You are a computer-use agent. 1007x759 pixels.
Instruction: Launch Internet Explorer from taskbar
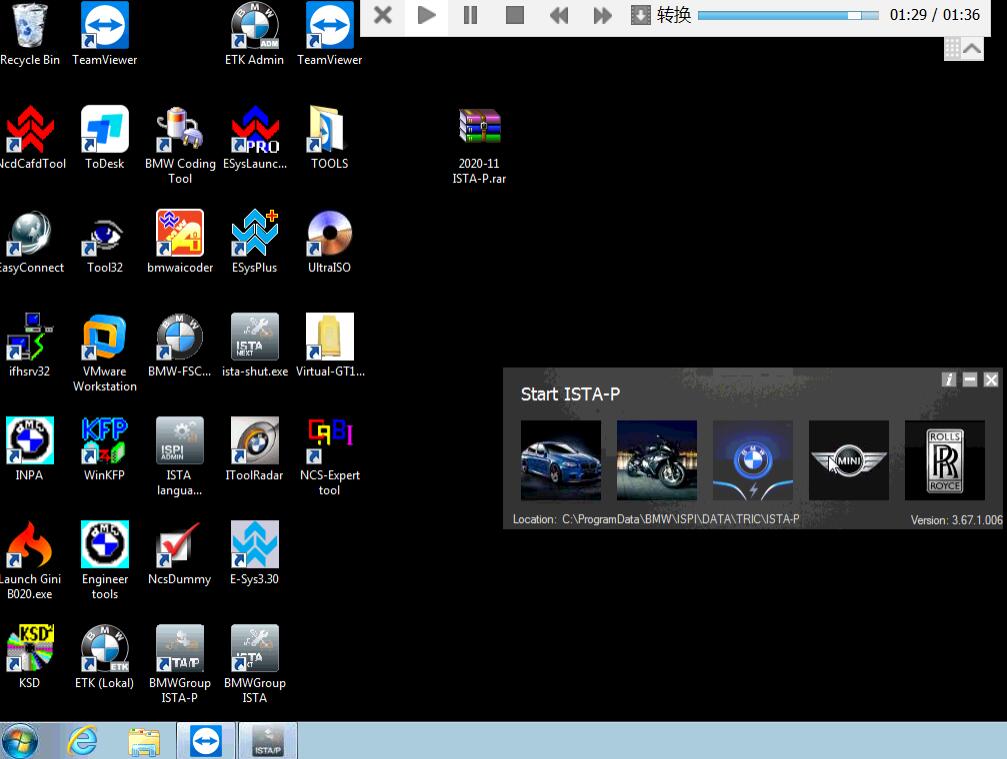[82, 741]
